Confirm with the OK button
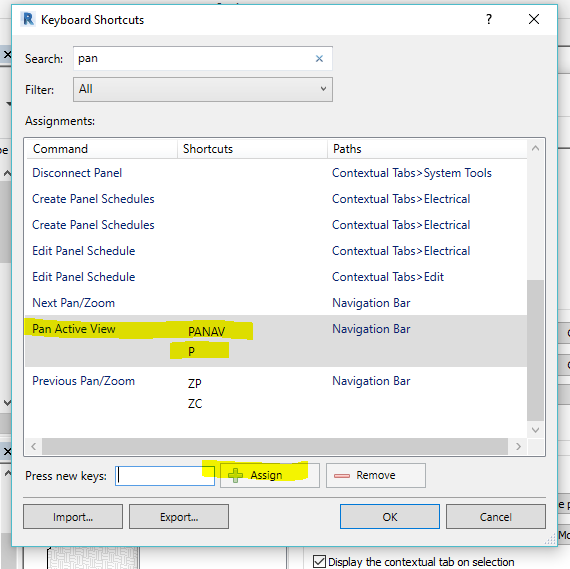570x569 pixels. pyautogui.click(x=390, y=517)
